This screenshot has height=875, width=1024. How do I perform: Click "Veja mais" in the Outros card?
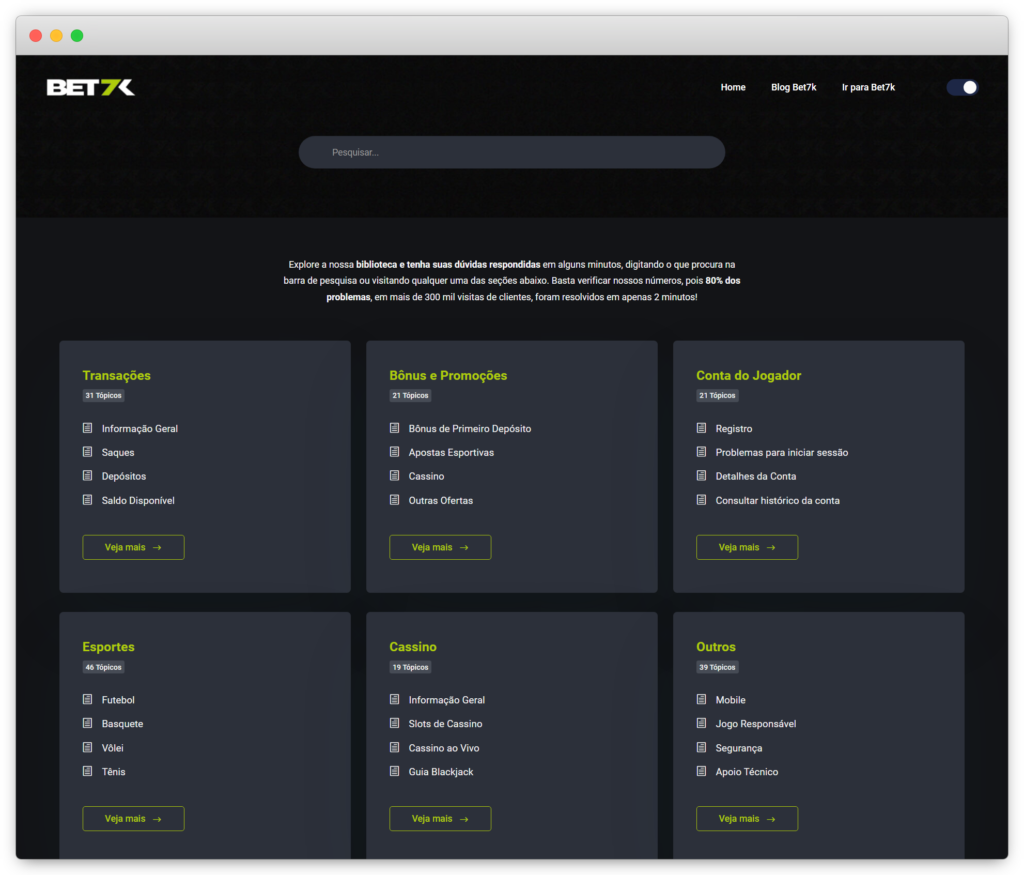click(x=747, y=818)
